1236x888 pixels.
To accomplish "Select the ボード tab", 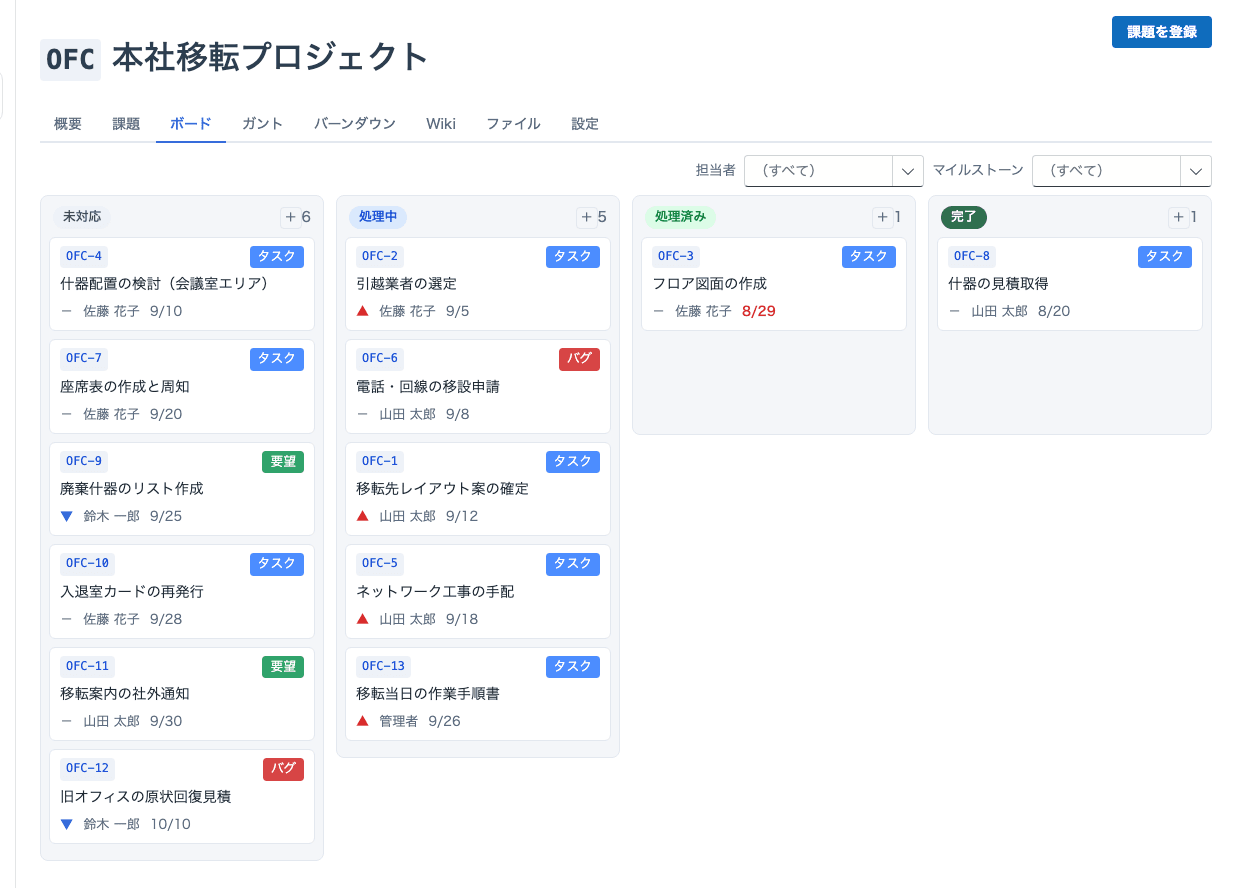I will [191, 124].
